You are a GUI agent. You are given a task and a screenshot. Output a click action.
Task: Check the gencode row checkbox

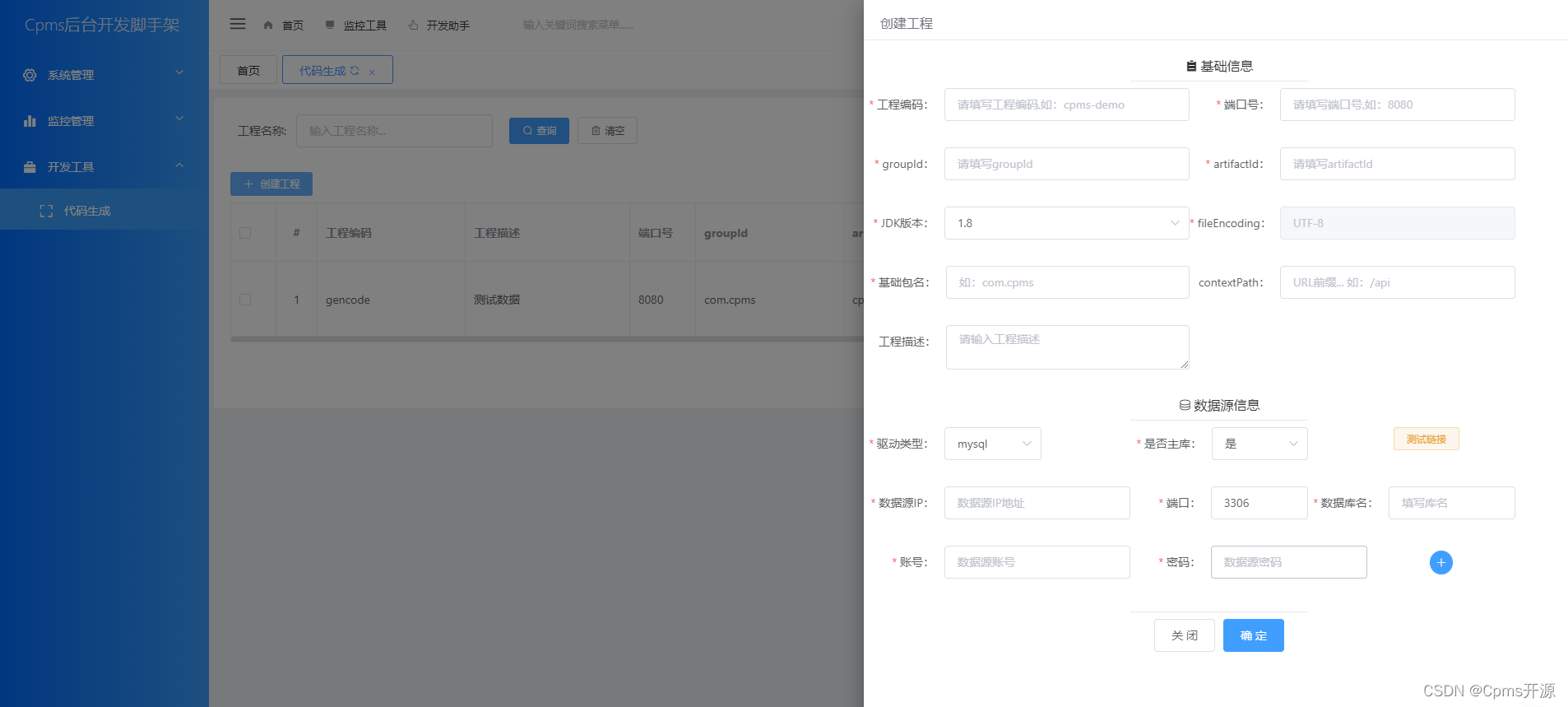pos(245,300)
